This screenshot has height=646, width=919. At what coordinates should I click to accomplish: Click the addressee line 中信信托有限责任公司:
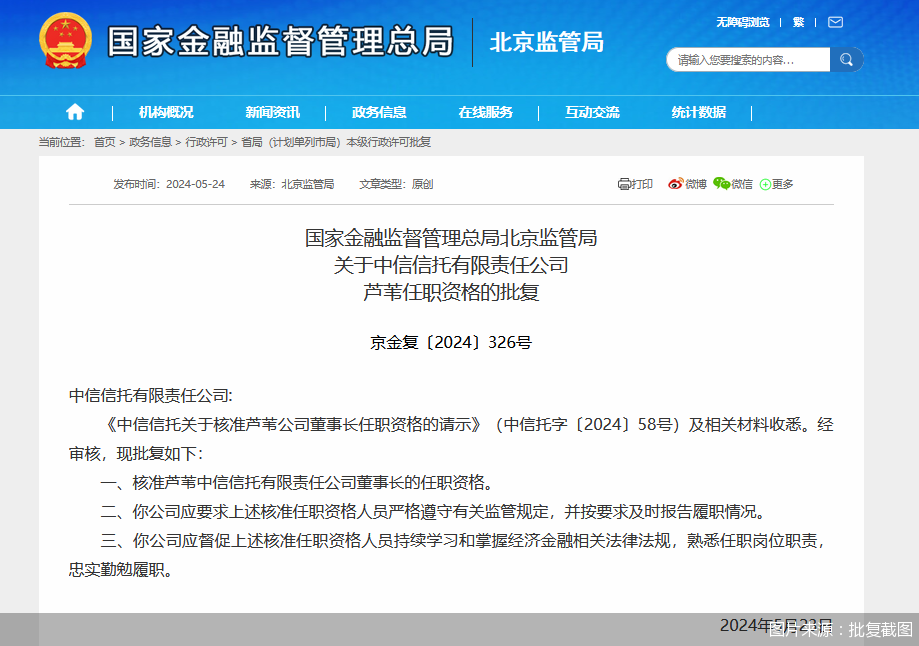pyautogui.click(x=151, y=396)
